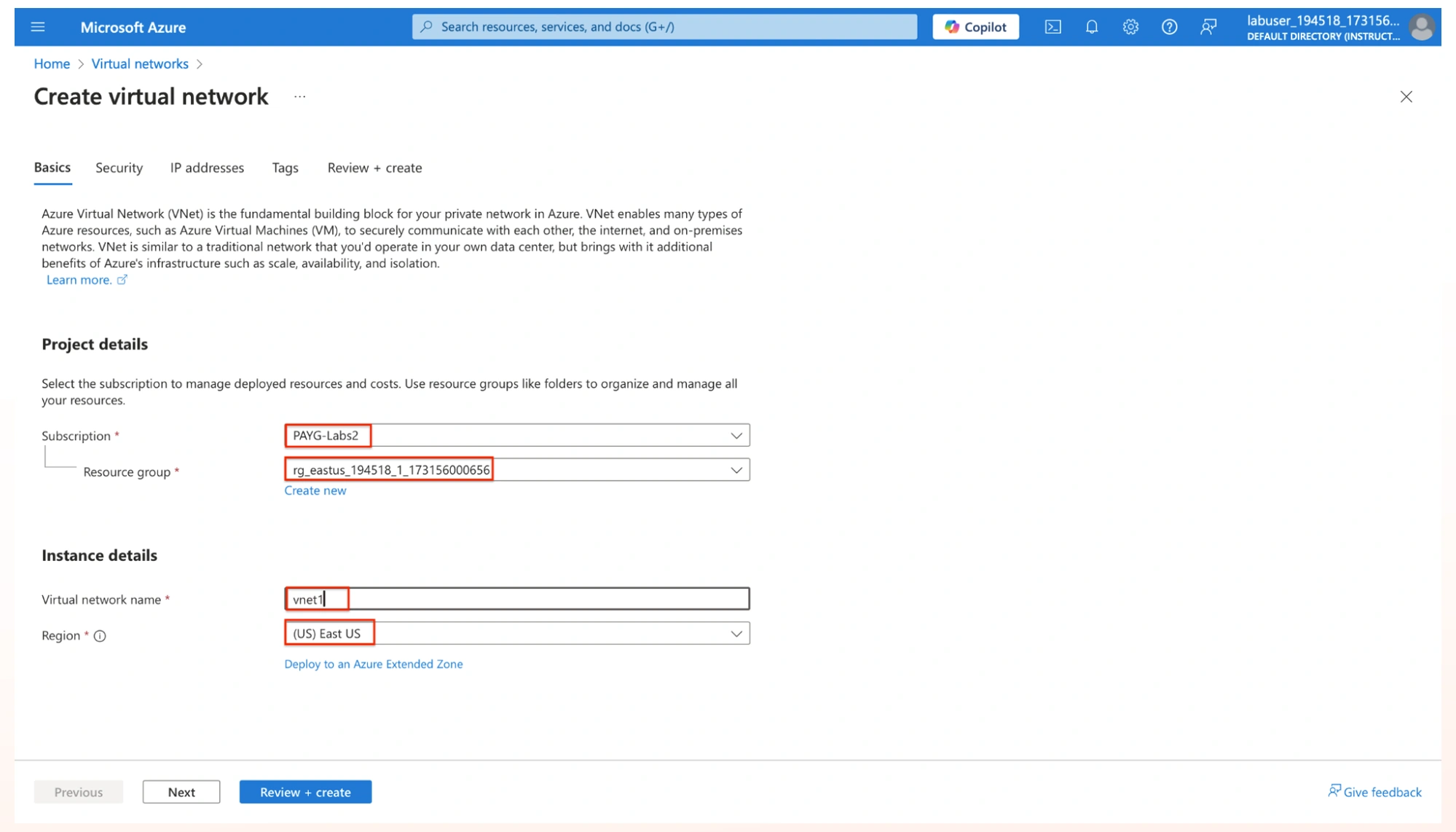This screenshot has width=1456, height=832.
Task: Click the Microsoft Azure logo text
Action: [x=133, y=28]
